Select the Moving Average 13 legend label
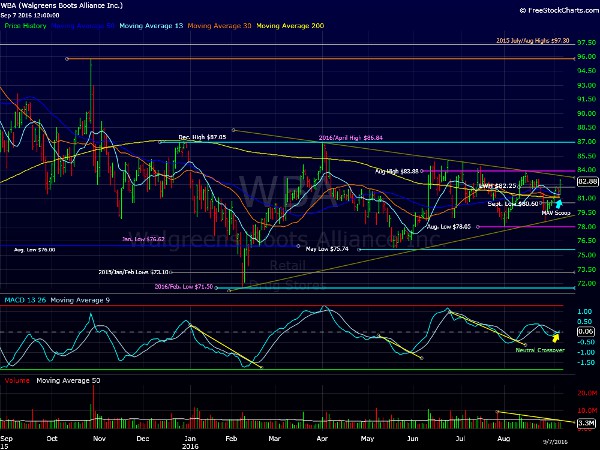The image size is (600, 450). [151, 26]
